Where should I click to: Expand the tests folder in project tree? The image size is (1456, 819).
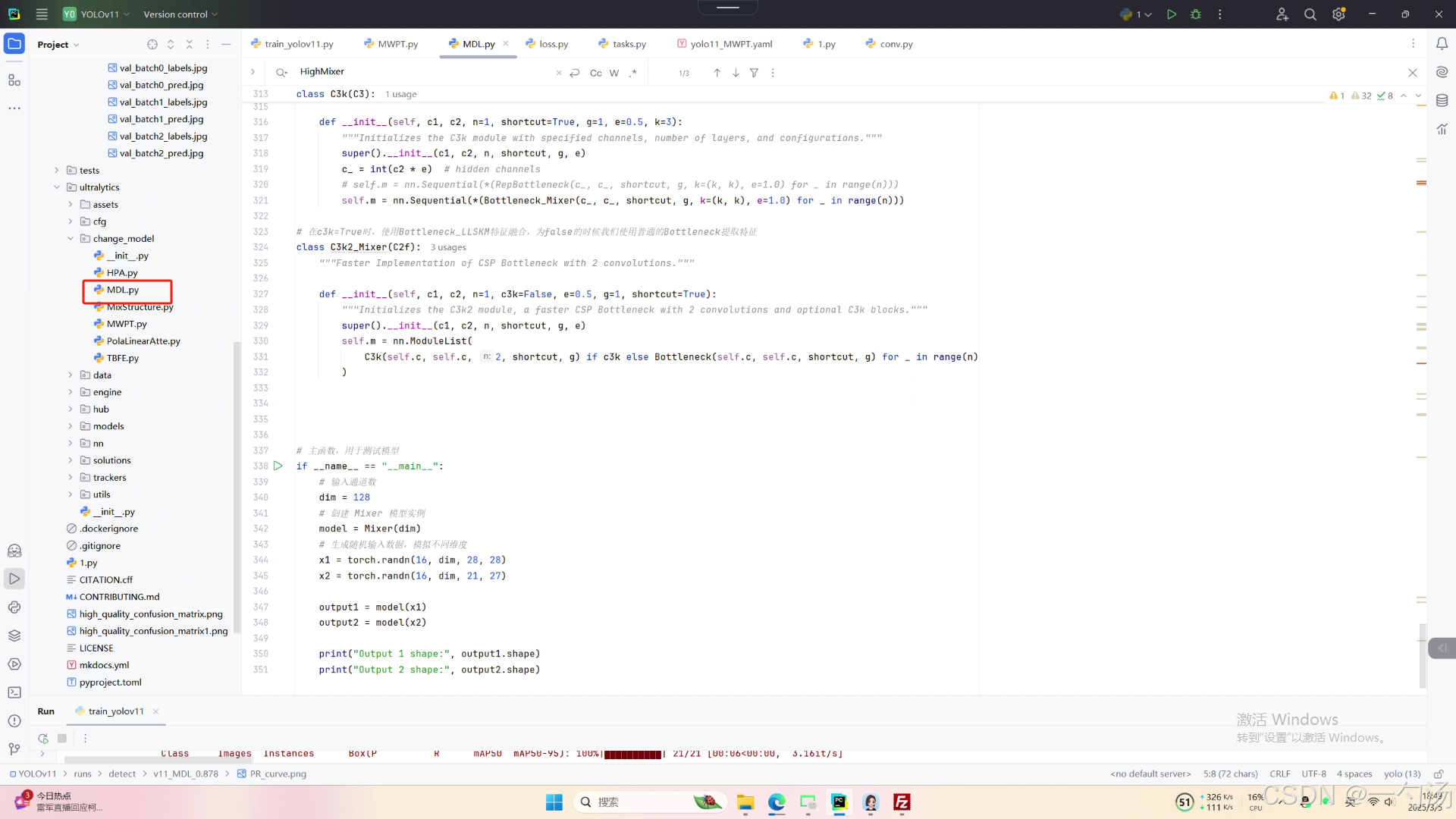[x=57, y=170]
